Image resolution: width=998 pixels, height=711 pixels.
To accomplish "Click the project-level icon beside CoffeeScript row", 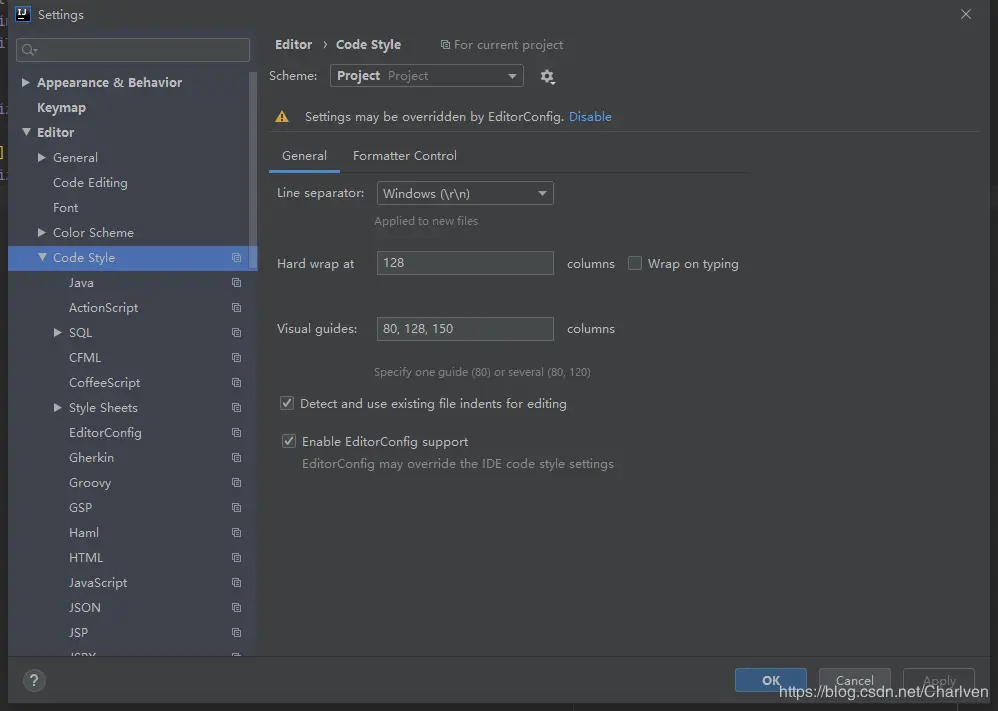I will (x=236, y=383).
